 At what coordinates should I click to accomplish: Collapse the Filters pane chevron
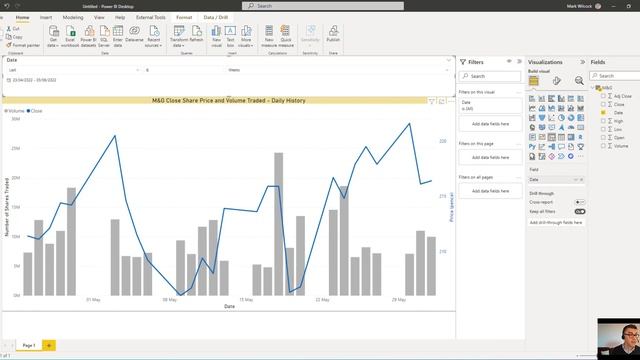click(x=520, y=61)
